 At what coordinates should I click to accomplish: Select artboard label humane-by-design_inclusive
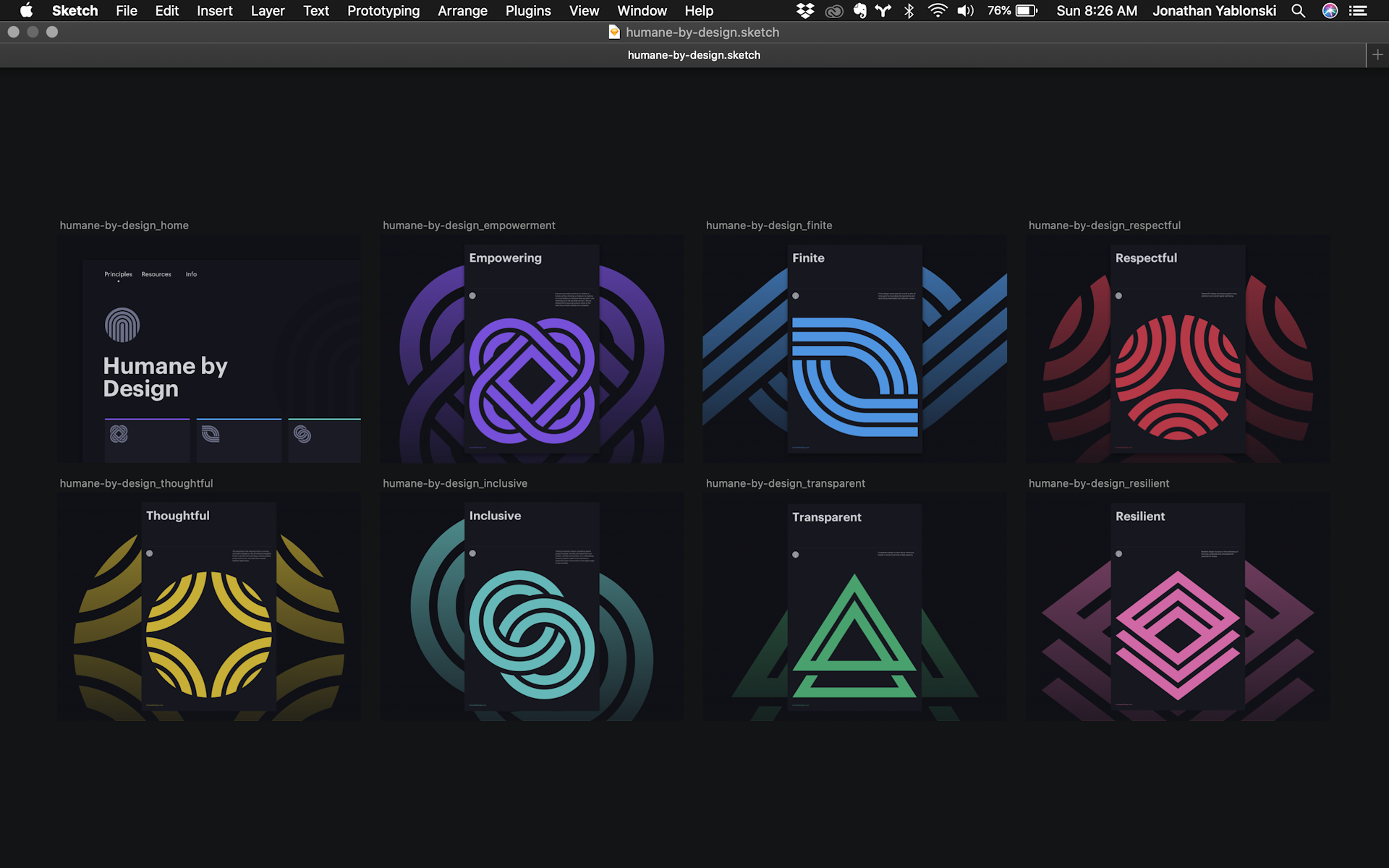455,483
